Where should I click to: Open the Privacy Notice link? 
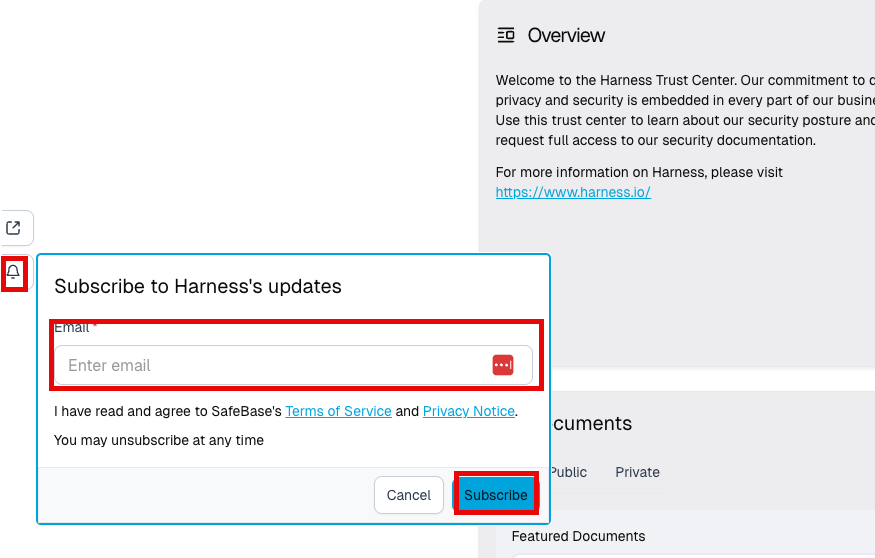pyautogui.click(x=469, y=411)
